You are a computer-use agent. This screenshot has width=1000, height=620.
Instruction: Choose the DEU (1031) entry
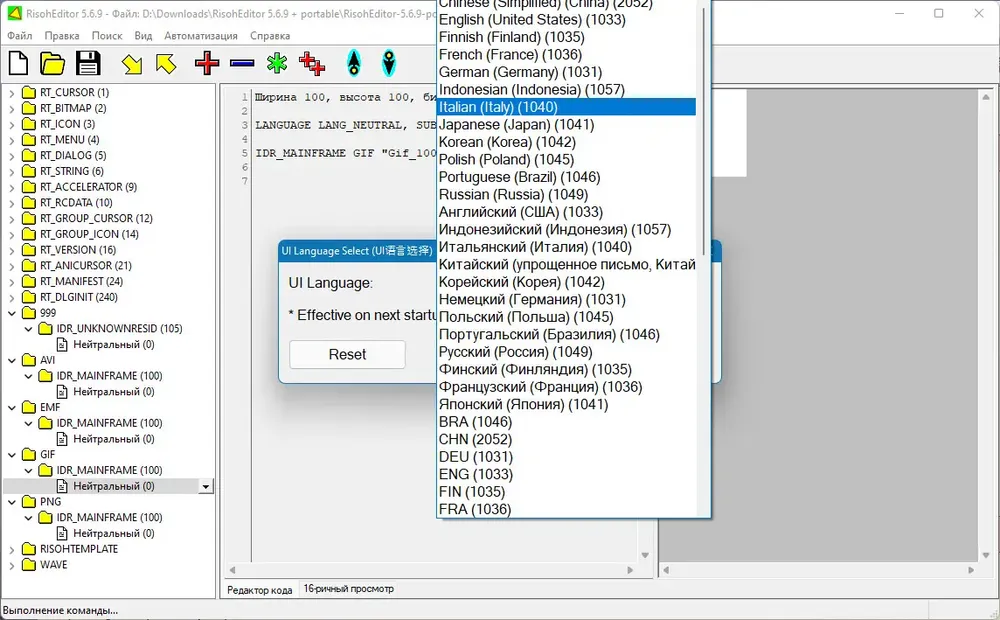pyautogui.click(x=566, y=457)
